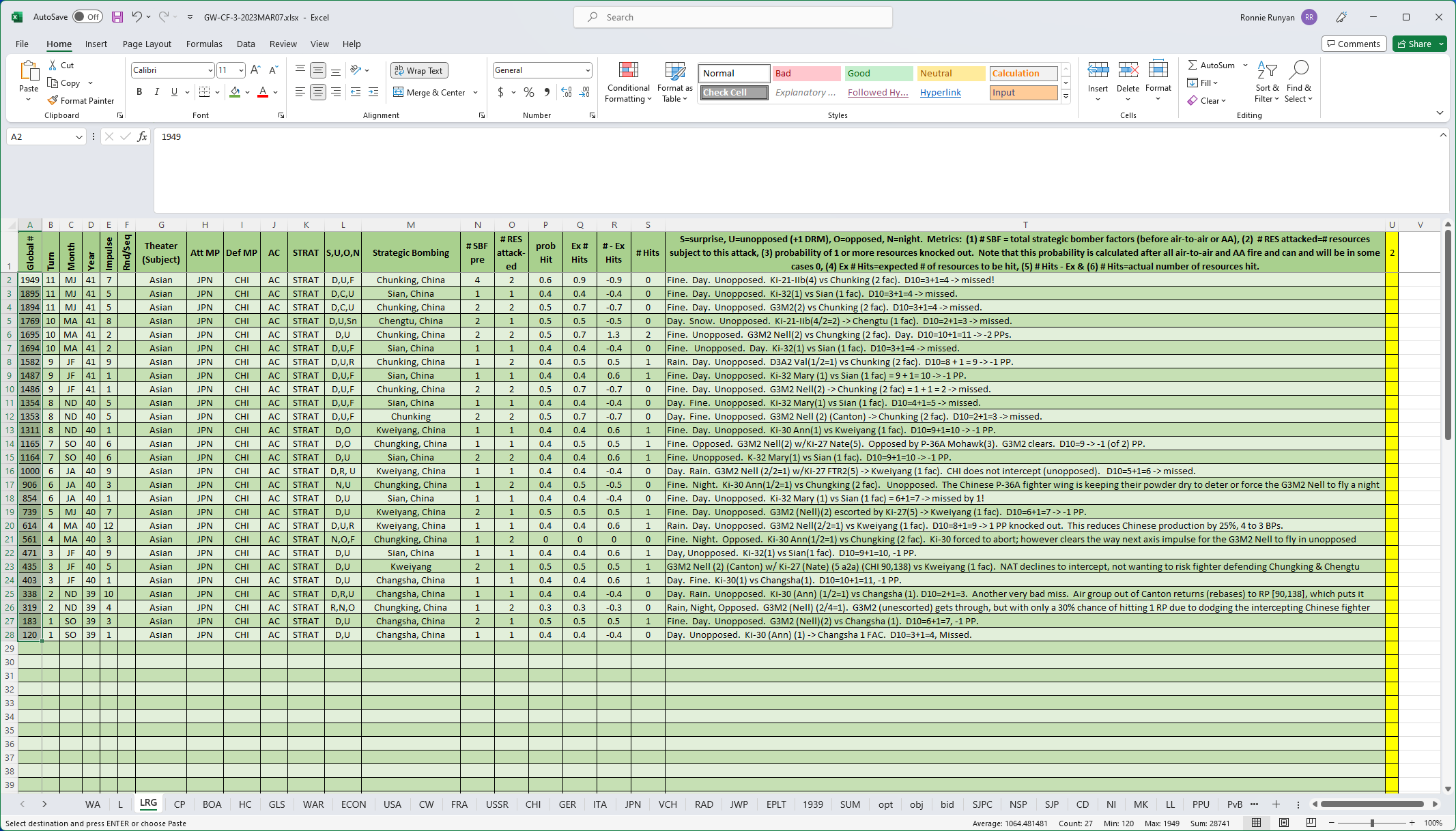Switch to Page Layout view in status bar
1456x831 pixels.
pyautogui.click(x=1283, y=823)
